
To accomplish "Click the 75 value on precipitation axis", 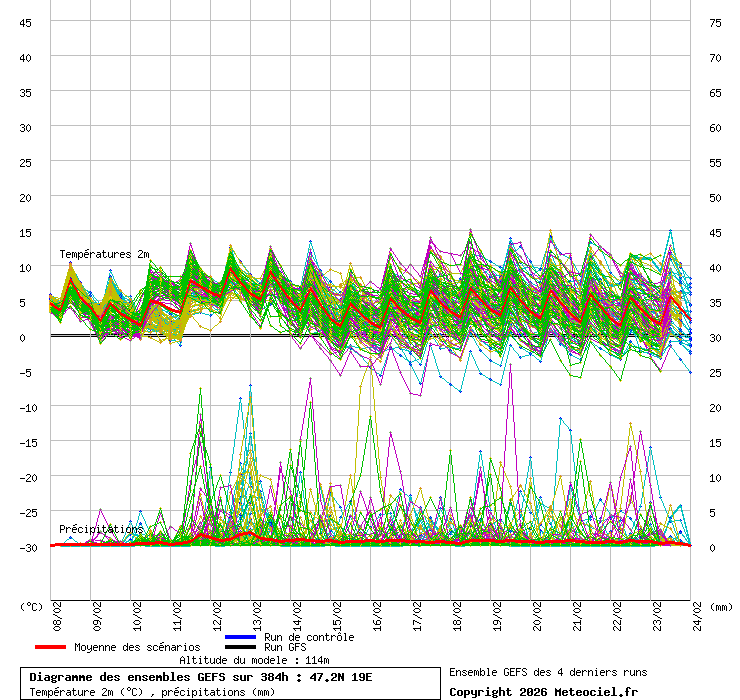I will [715, 22].
